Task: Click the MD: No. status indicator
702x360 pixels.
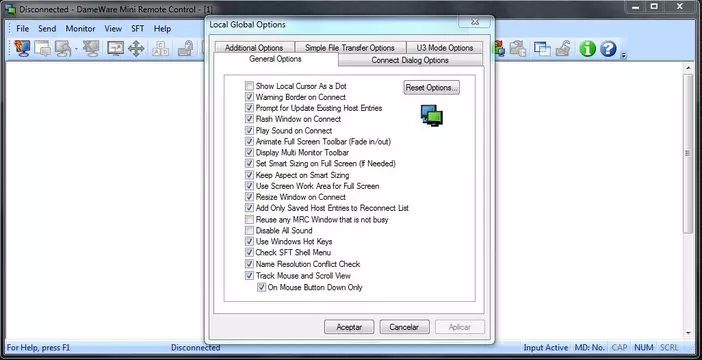Action: click(590, 347)
